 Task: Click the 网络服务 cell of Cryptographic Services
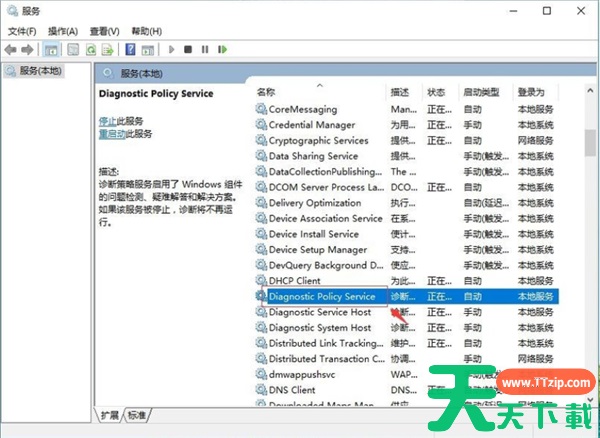point(535,141)
